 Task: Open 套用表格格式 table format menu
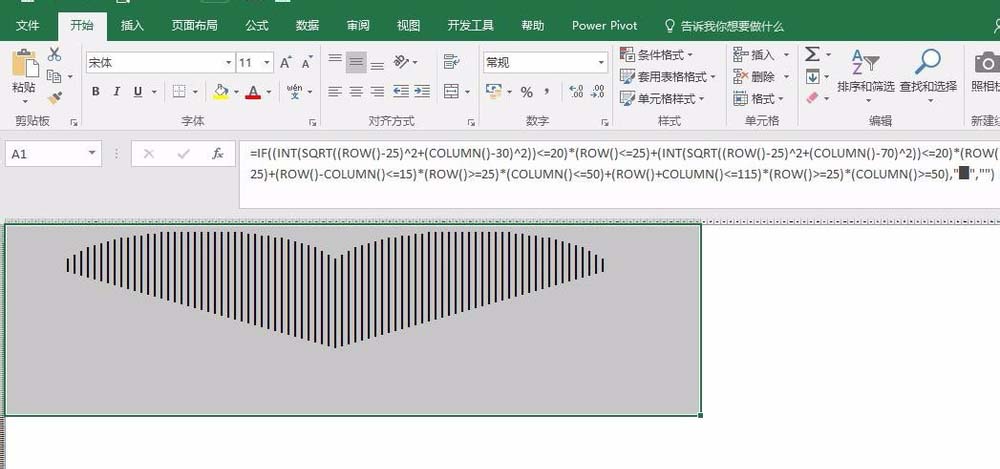tap(668, 77)
